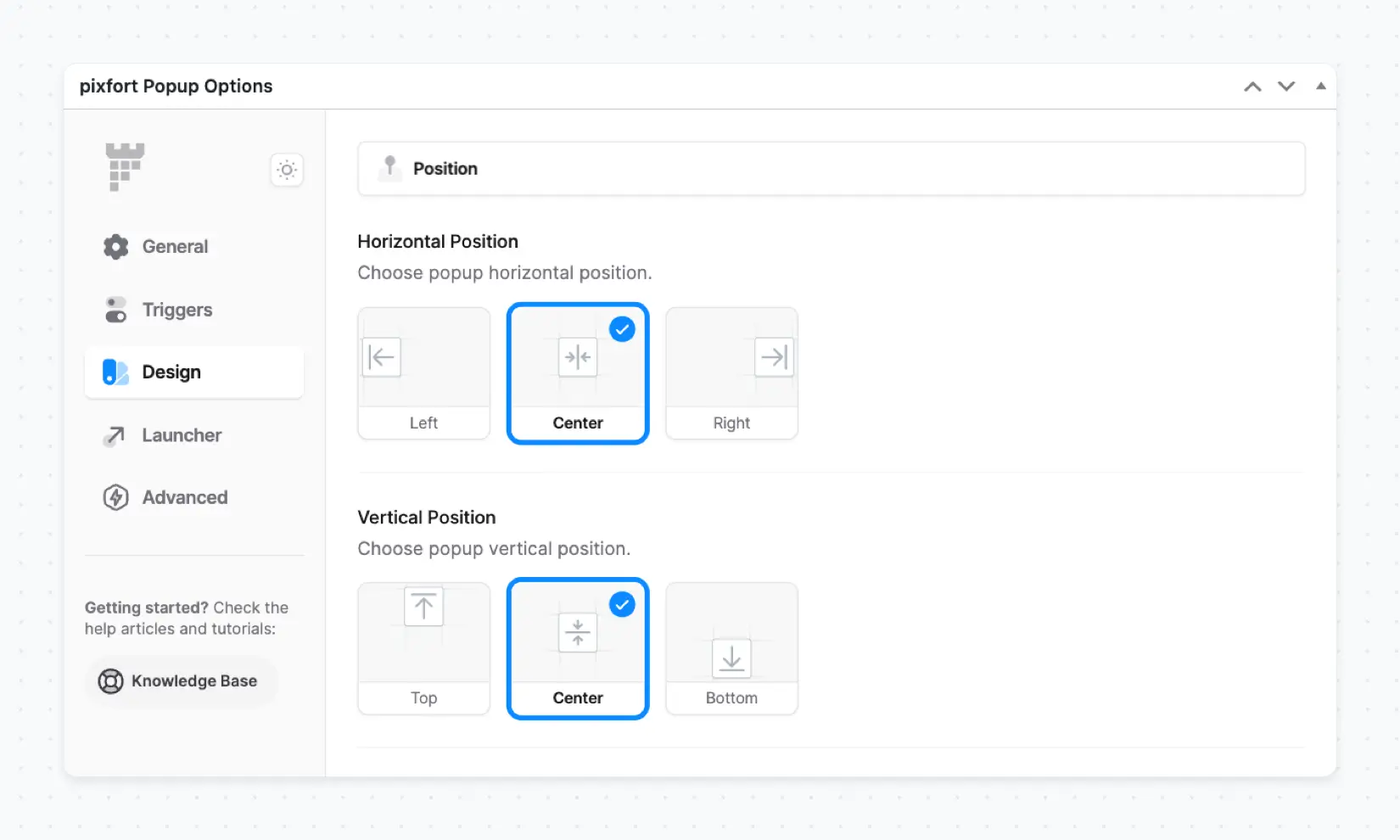Select Top vertical position option
1400x840 pixels.
[x=423, y=648]
